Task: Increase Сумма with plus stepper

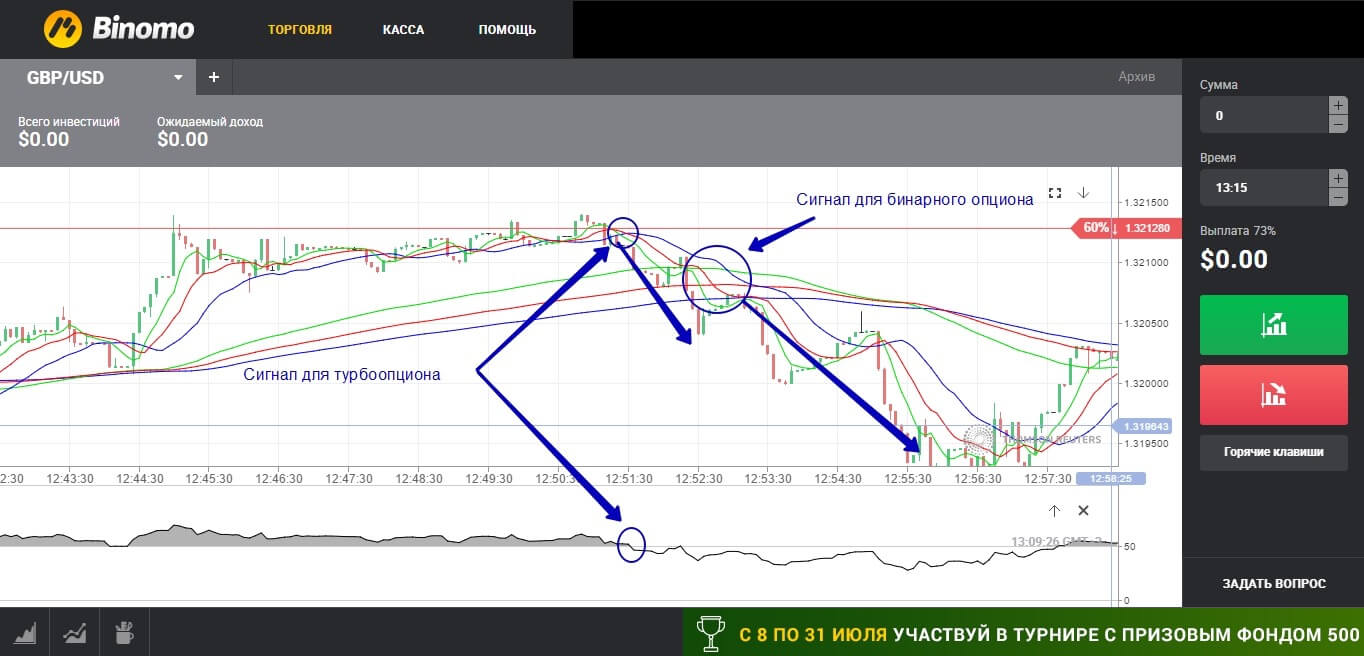Action: coord(1338,105)
